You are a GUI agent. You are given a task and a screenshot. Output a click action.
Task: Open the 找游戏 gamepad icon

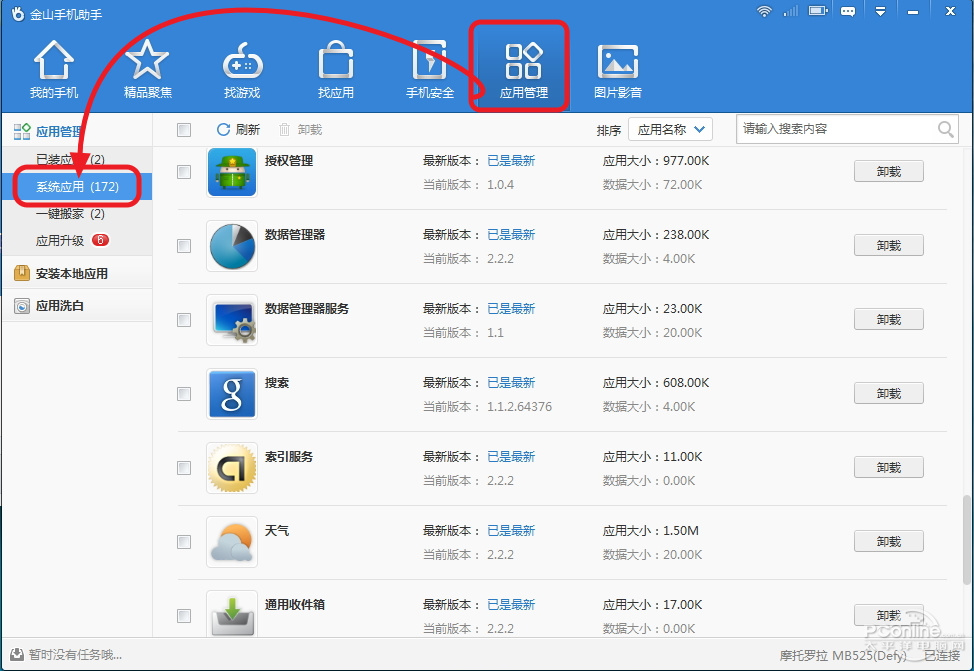pyautogui.click(x=242, y=70)
